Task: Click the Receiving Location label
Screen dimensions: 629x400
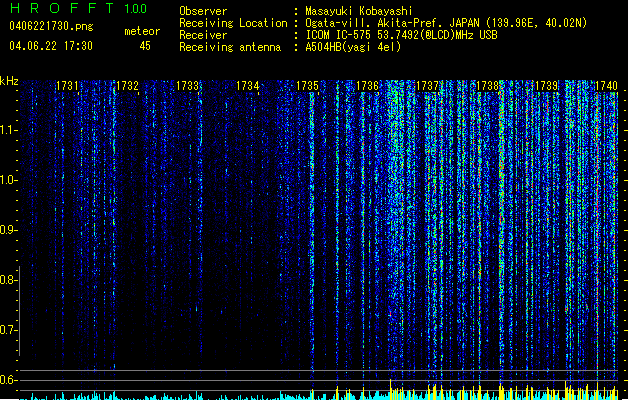Action: tap(233, 23)
